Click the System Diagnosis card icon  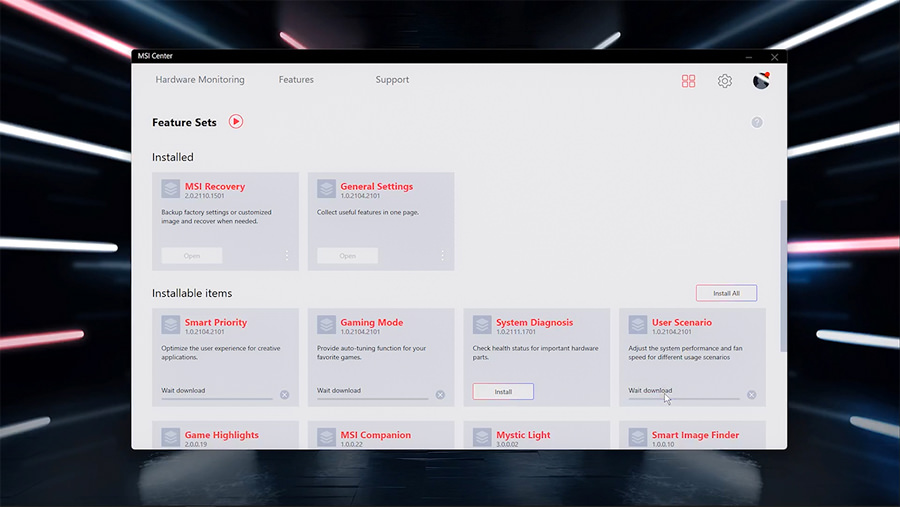coord(482,324)
